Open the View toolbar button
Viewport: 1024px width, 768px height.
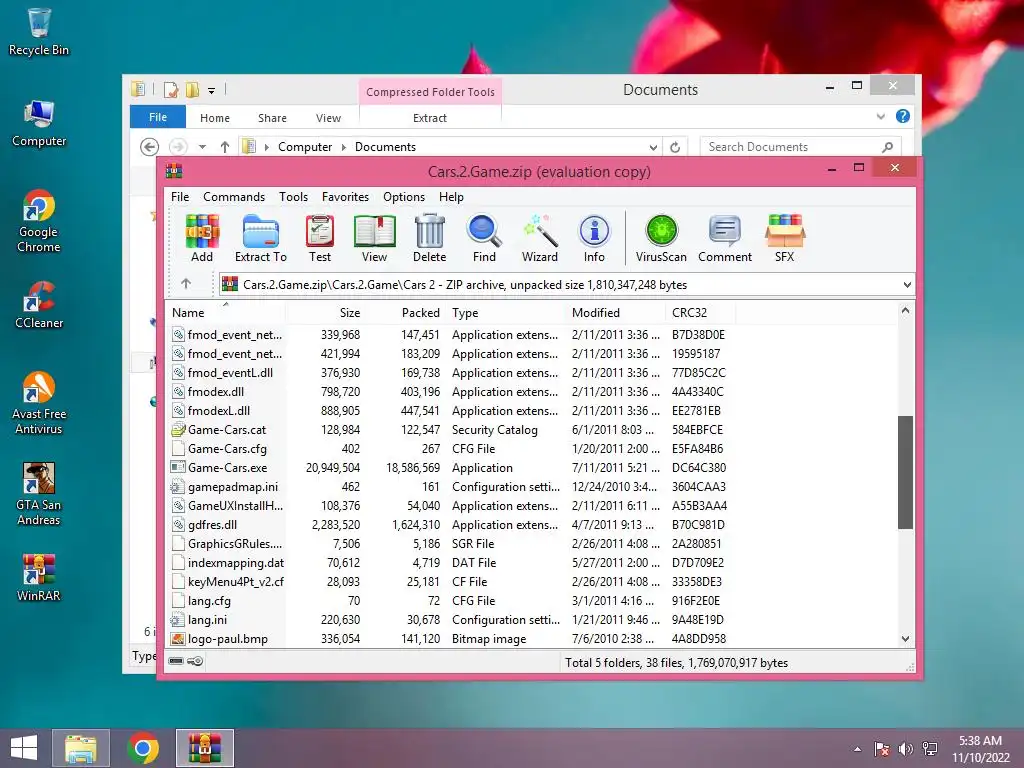pos(374,238)
